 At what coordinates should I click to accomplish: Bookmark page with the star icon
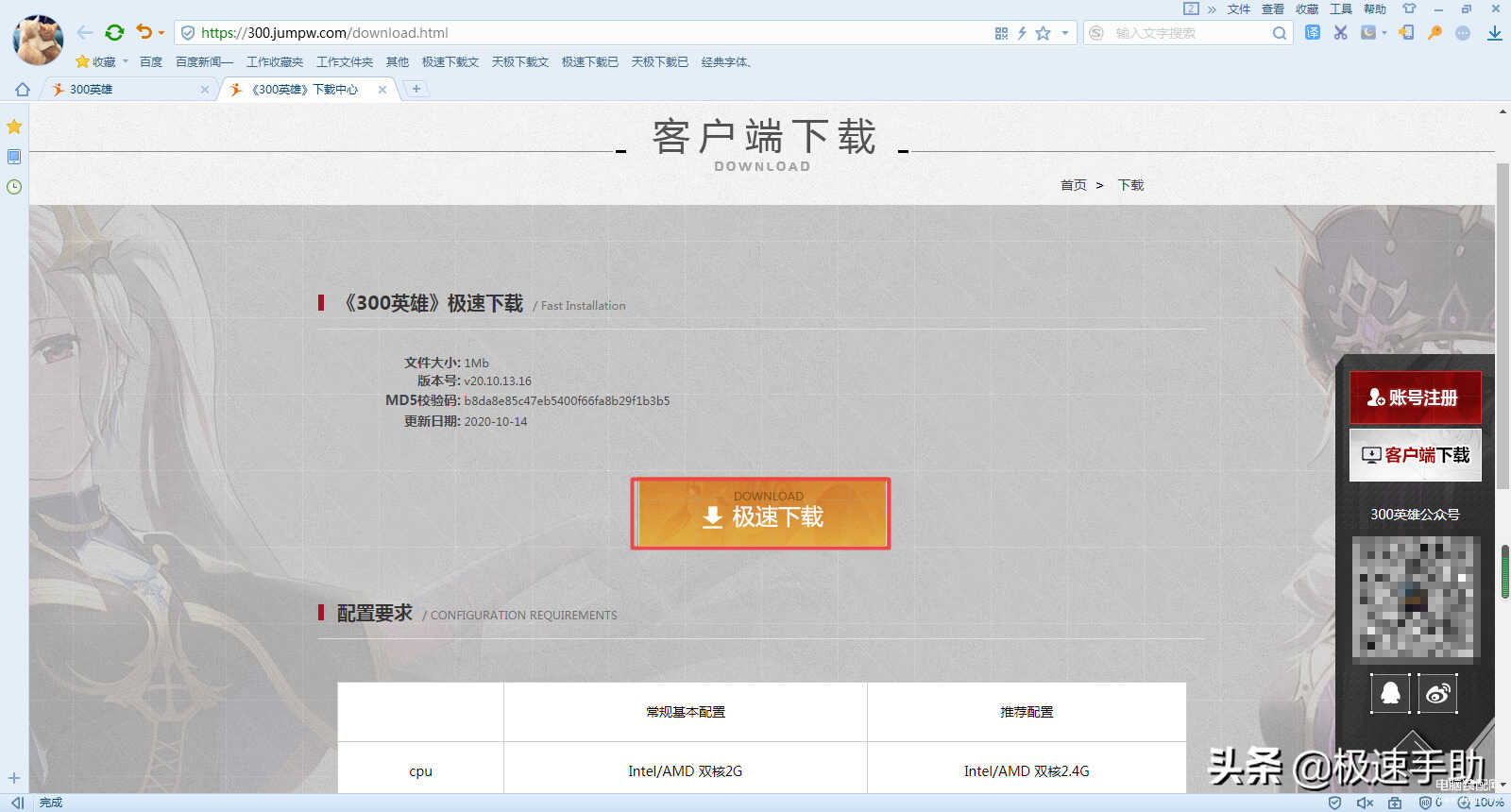(1044, 33)
